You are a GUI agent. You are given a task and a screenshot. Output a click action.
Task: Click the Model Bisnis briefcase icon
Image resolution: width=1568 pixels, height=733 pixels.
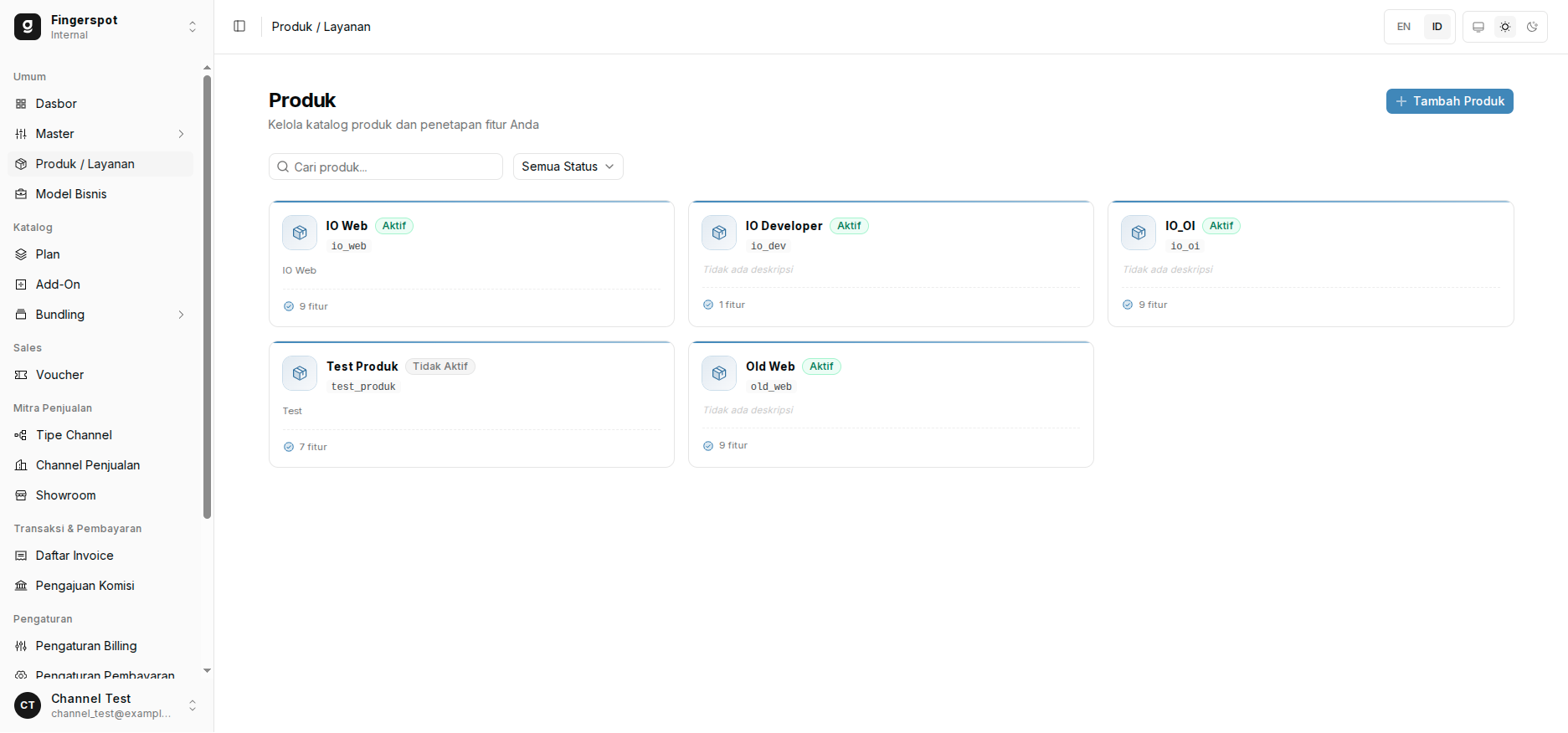[x=21, y=194]
